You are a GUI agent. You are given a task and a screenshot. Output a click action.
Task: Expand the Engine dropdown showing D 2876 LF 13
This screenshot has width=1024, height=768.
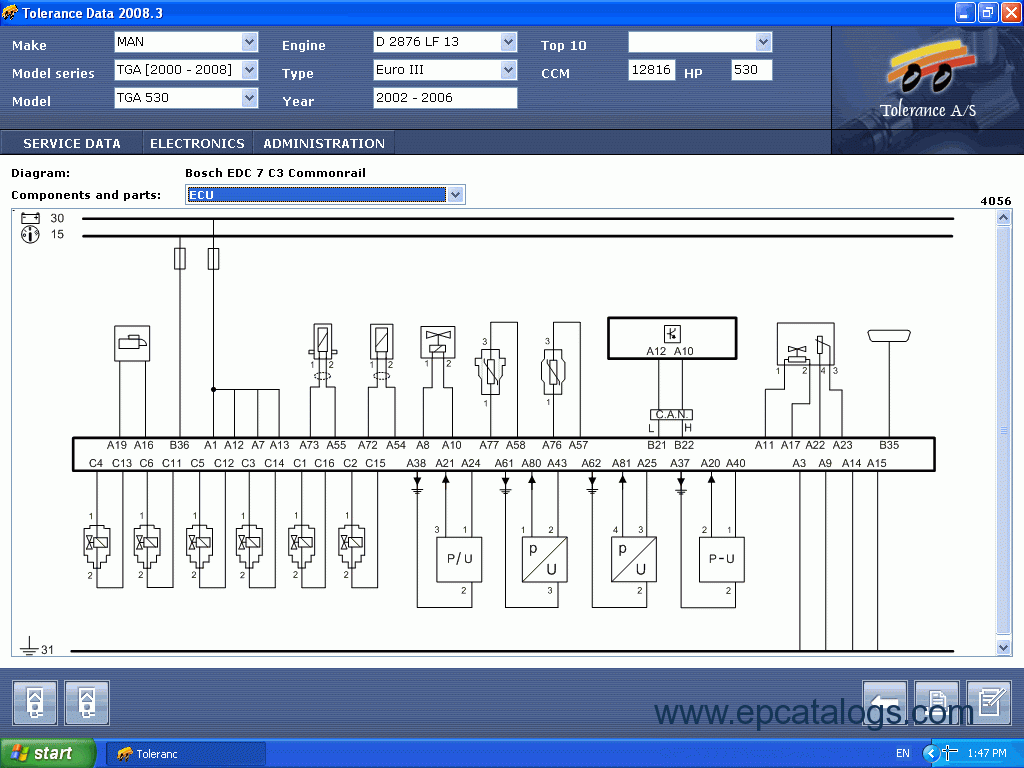click(x=508, y=42)
